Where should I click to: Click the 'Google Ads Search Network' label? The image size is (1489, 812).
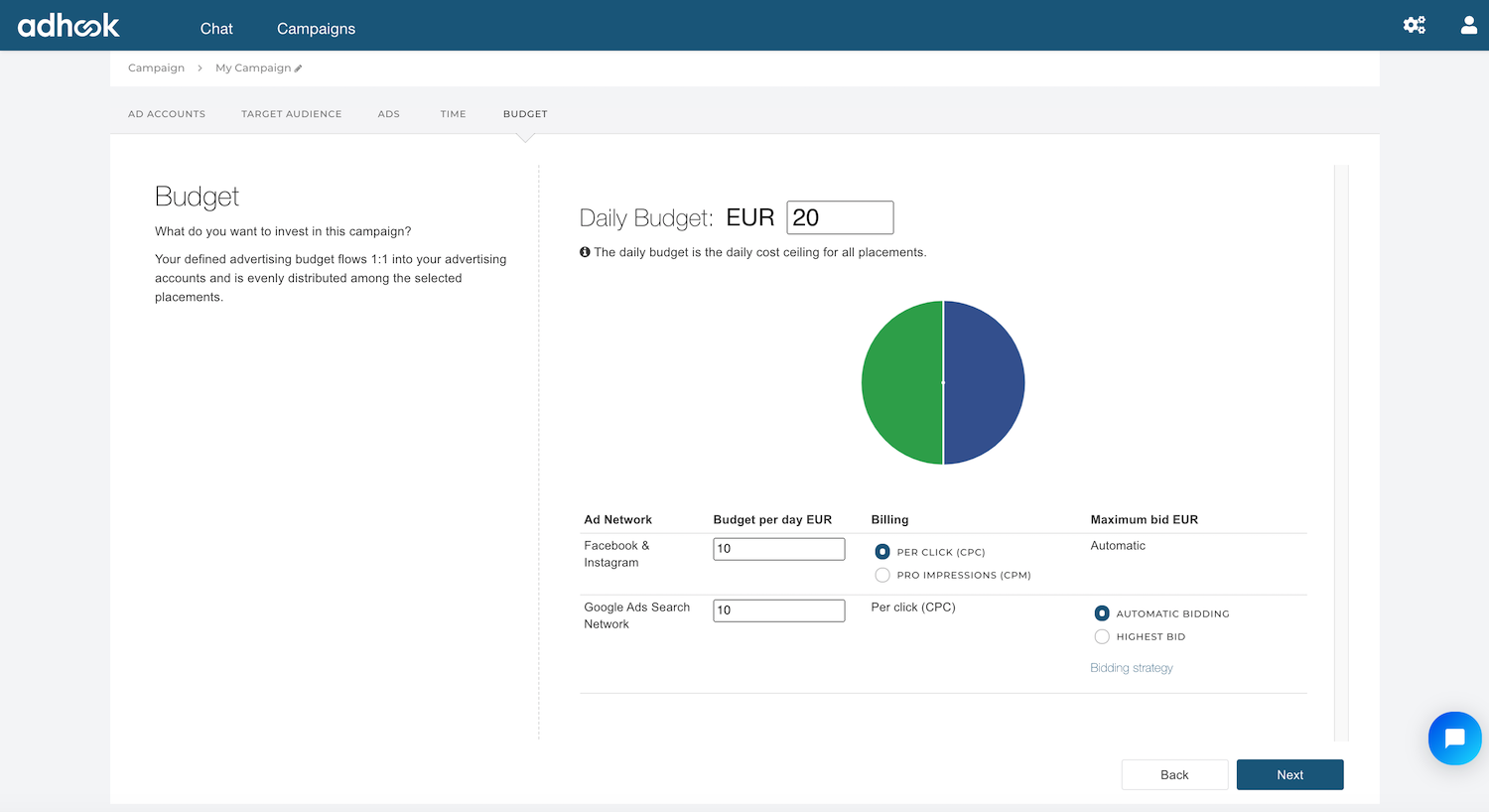tap(636, 615)
